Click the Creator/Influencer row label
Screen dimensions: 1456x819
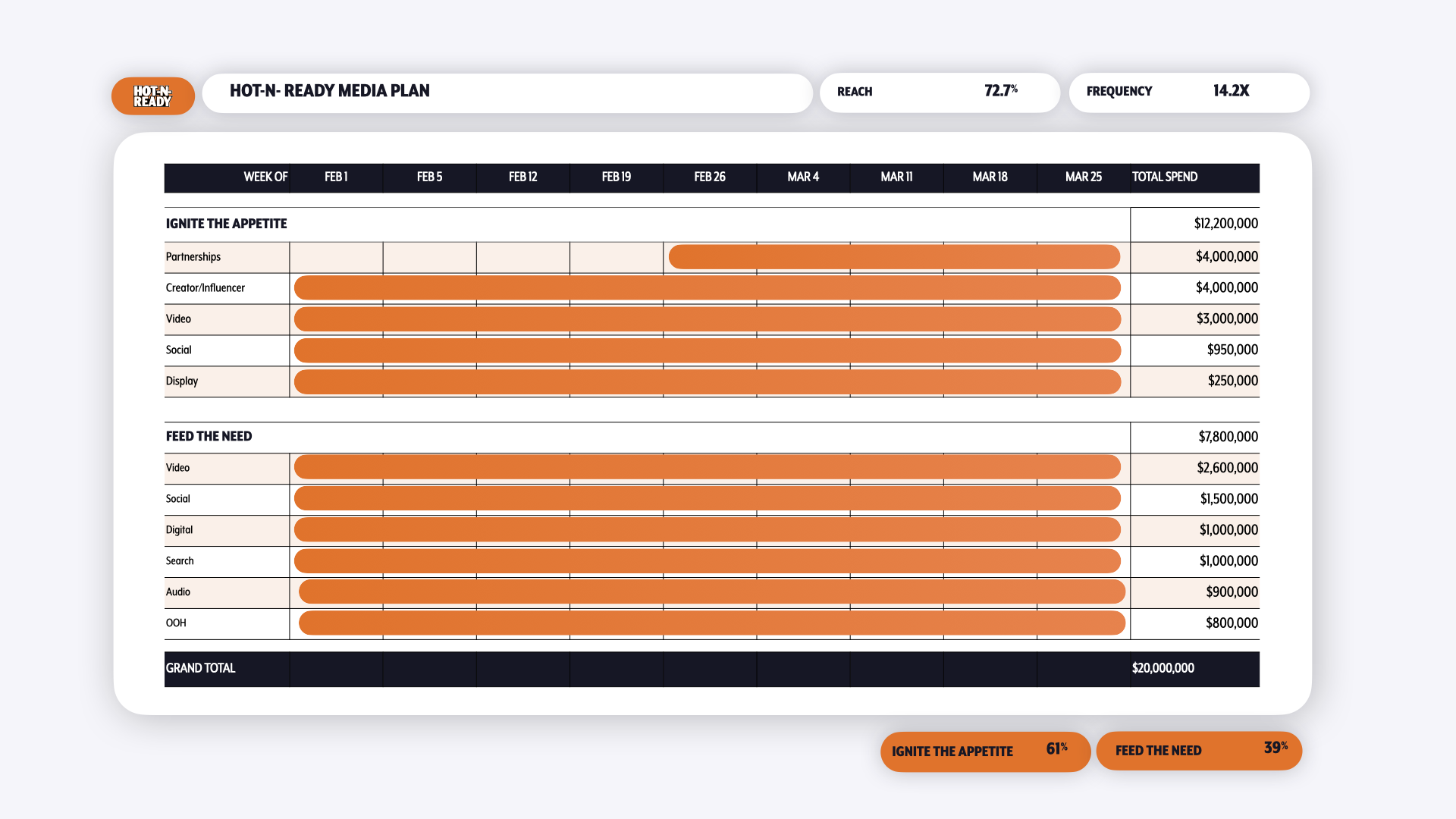(206, 288)
